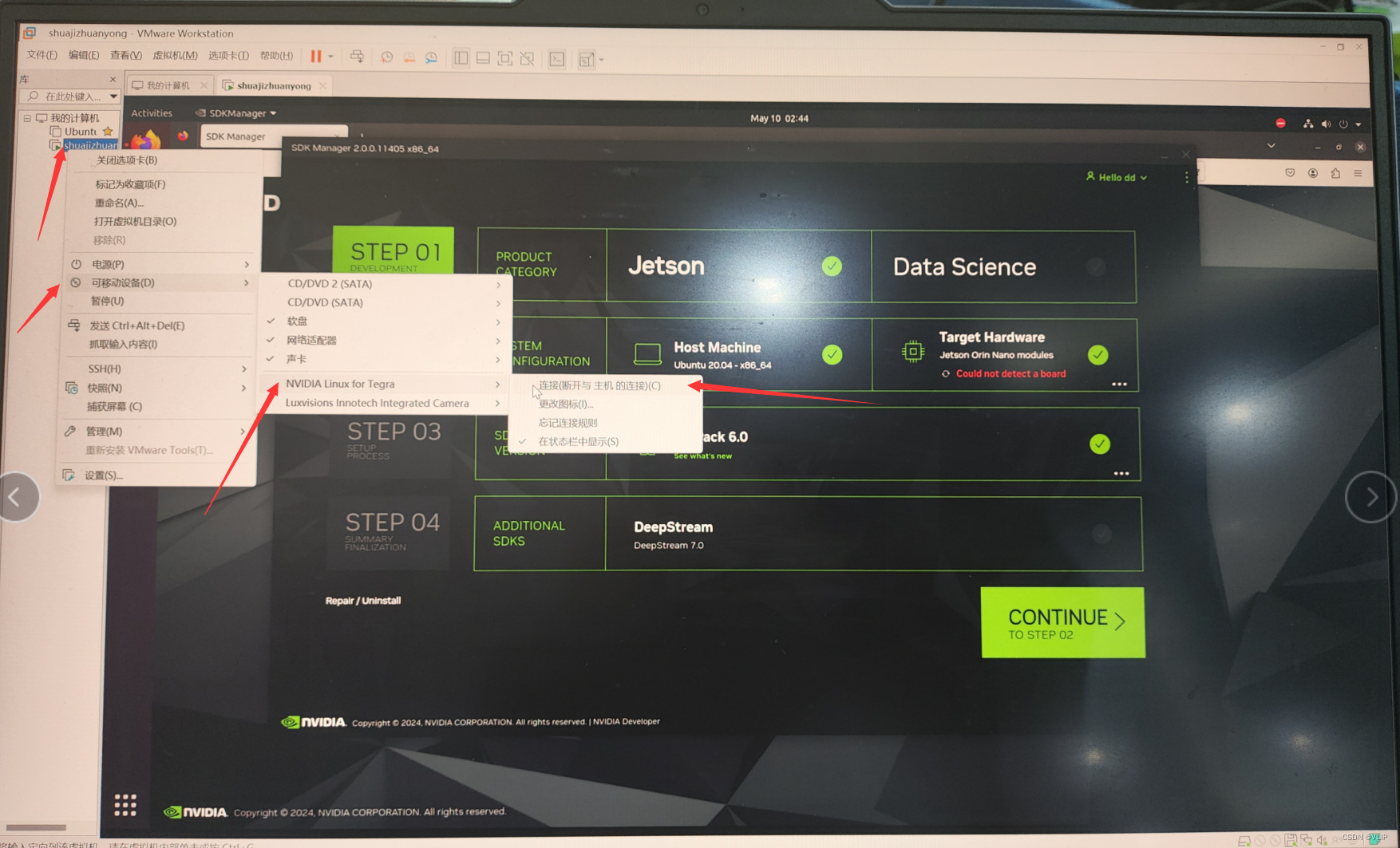Toggle the DeepStream additional SDK checkbox
This screenshot has width=1400, height=848.
coord(1101,534)
